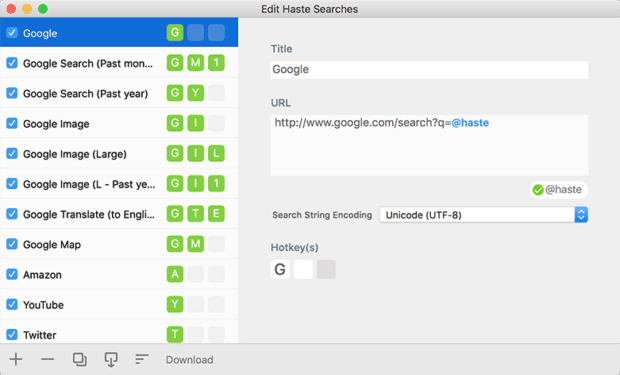The width and height of the screenshot is (620, 375).
Task: Click the green T hotkey badge for Twitter
Action: 175,335
